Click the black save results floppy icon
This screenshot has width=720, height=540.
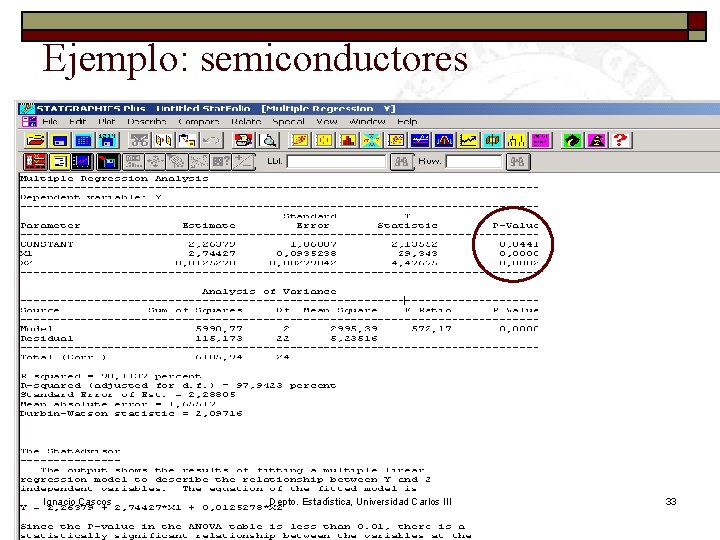click(107, 162)
